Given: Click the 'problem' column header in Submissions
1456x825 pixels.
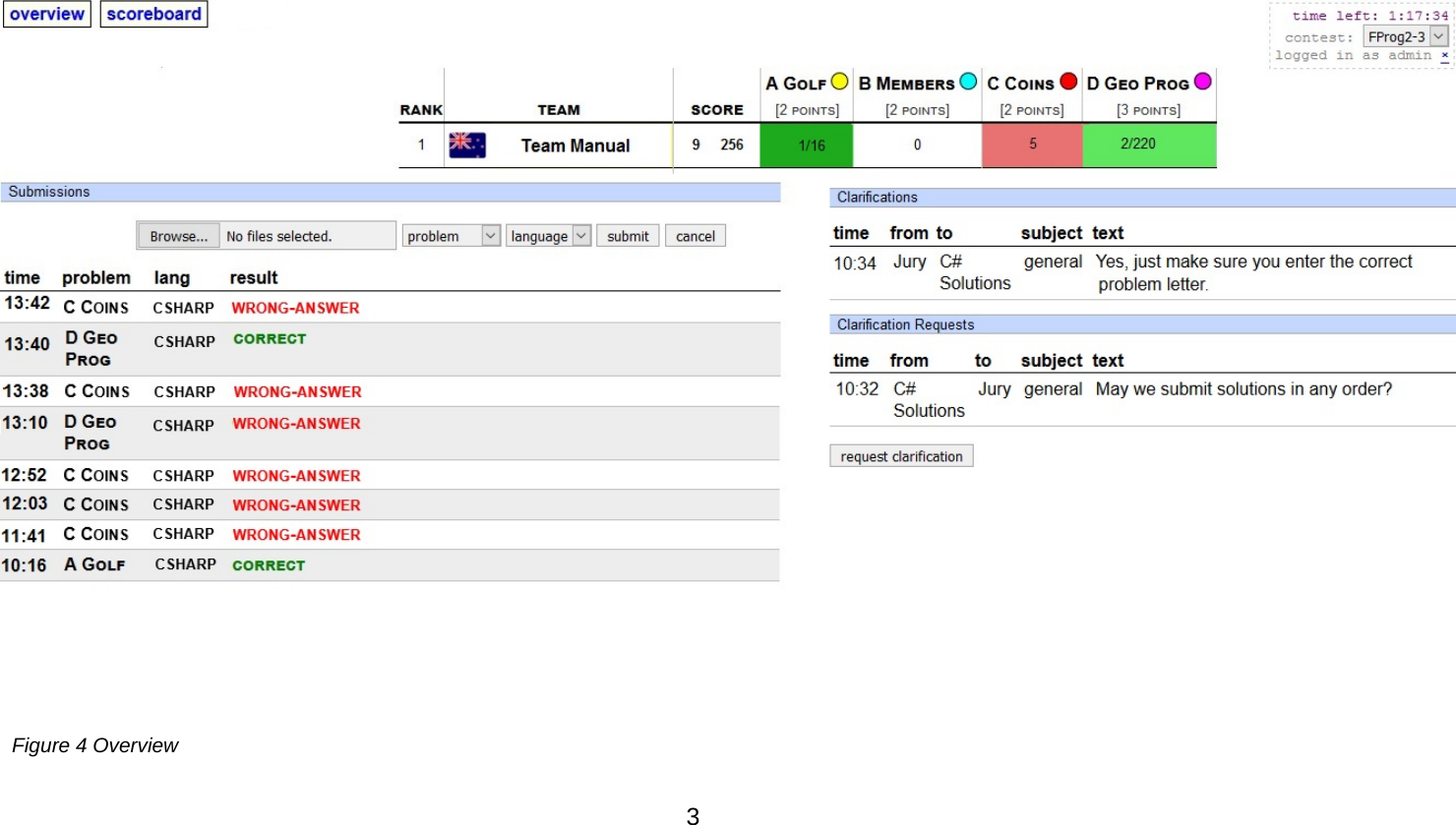Looking at the screenshot, I should click(96, 278).
